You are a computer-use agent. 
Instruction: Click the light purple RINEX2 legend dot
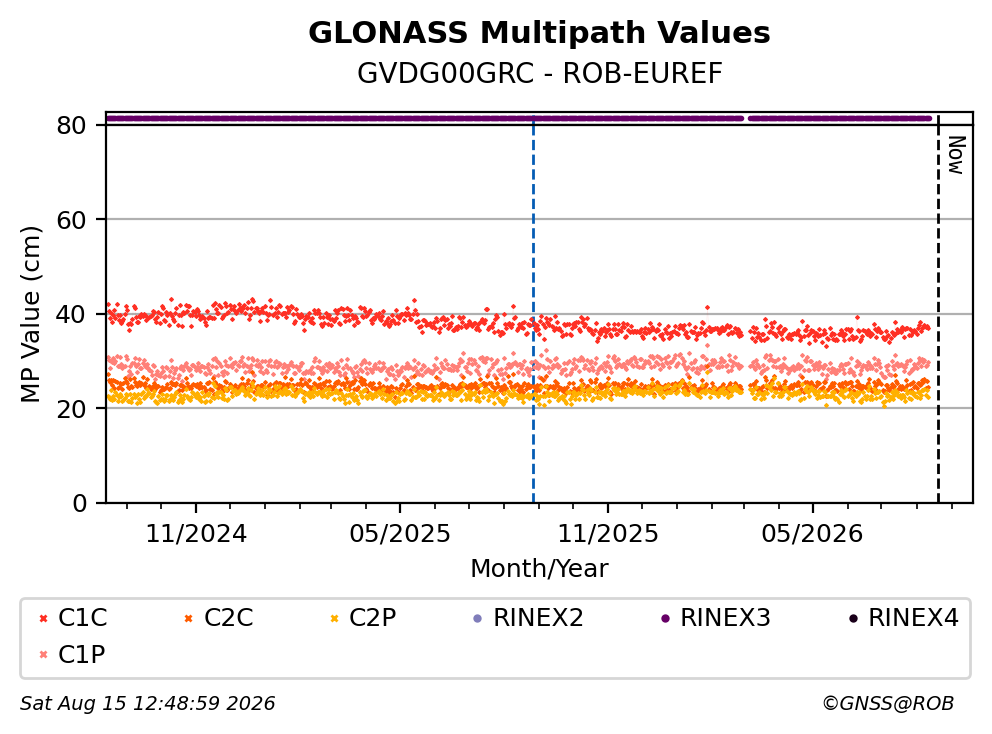478,618
